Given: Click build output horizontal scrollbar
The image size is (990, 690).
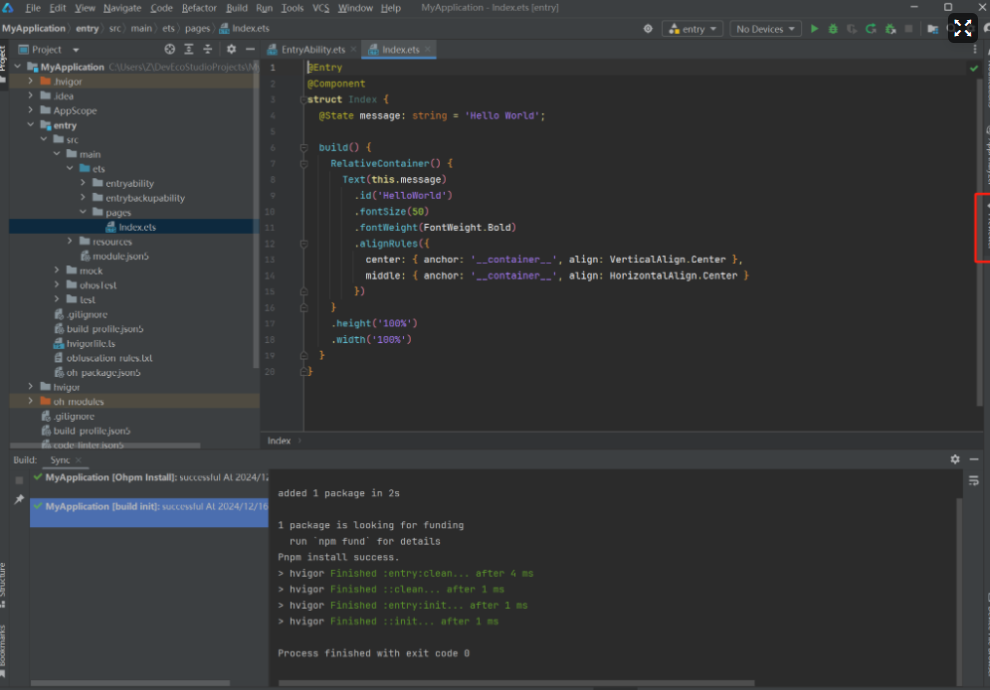Looking at the screenshot, I should 516,683.
